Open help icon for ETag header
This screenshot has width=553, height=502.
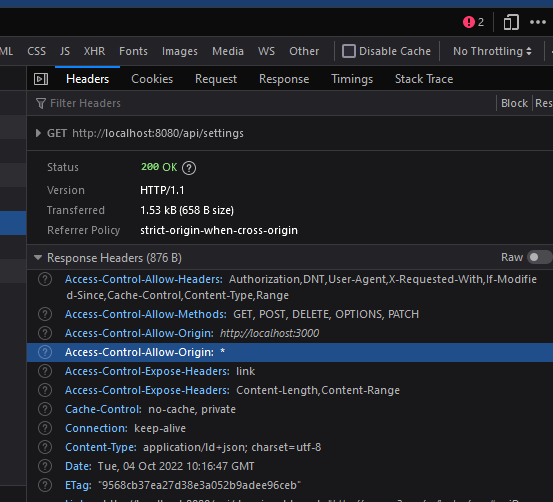(45, 485)
